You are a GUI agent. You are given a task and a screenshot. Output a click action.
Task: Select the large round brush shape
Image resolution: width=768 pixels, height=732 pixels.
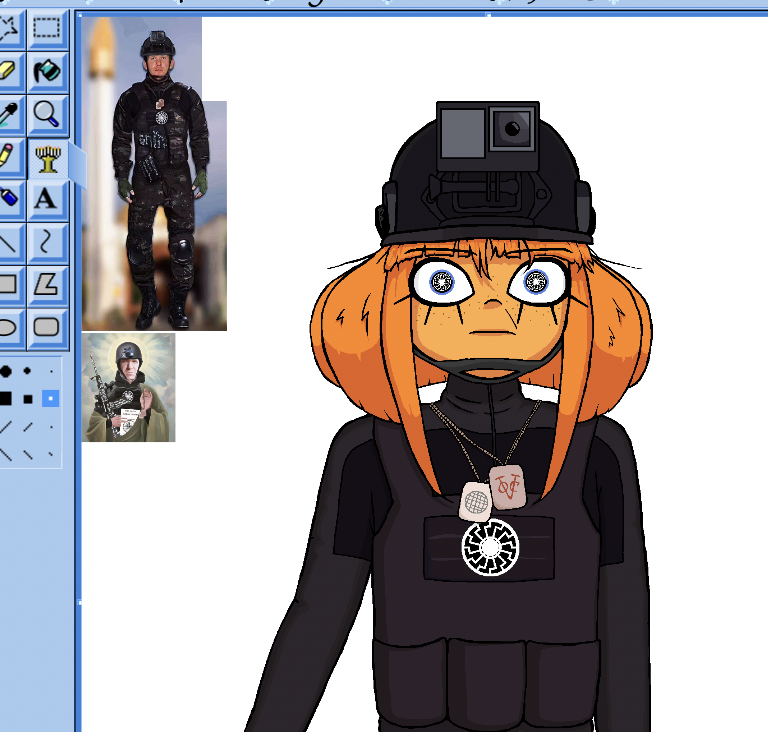pyautogui.click(x=6, y=371)
